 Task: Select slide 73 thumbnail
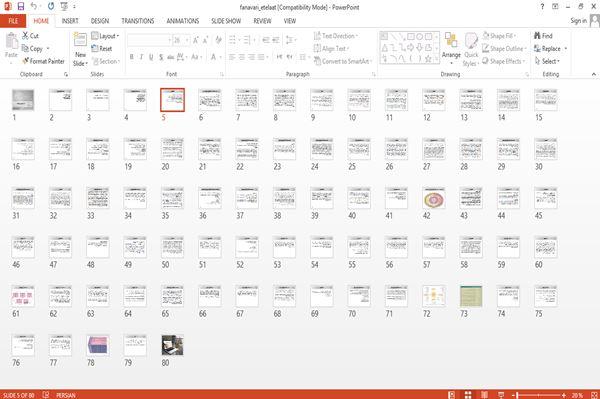tap(471, 296)
